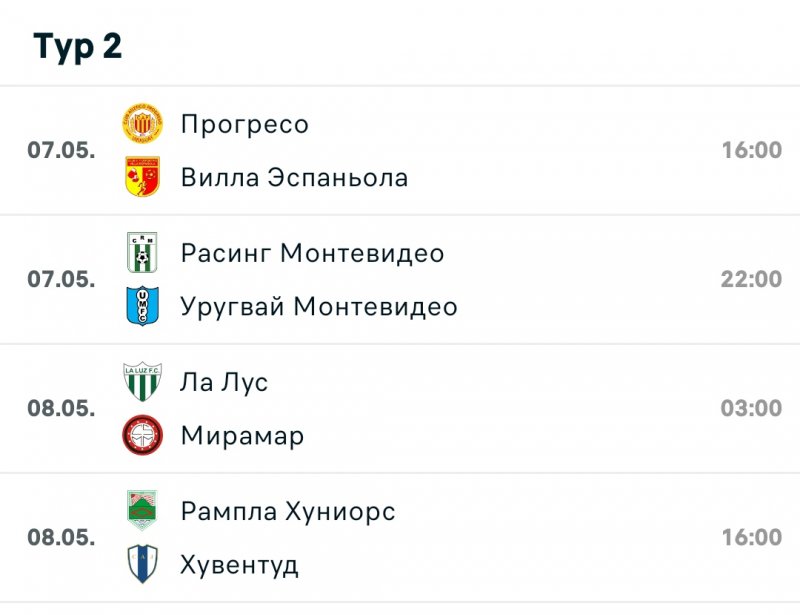Select the Уругвай Монтевидео team name
The width and height of the screenshot is (800, 615).
pyautogui.click(x=319, y=307)
